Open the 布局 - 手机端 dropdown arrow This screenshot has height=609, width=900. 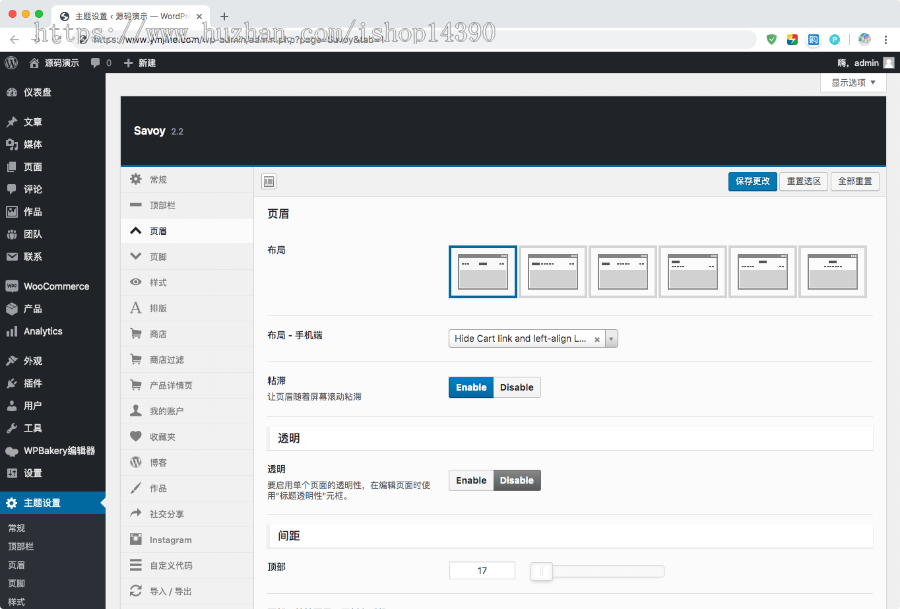(x=612, y=339)
